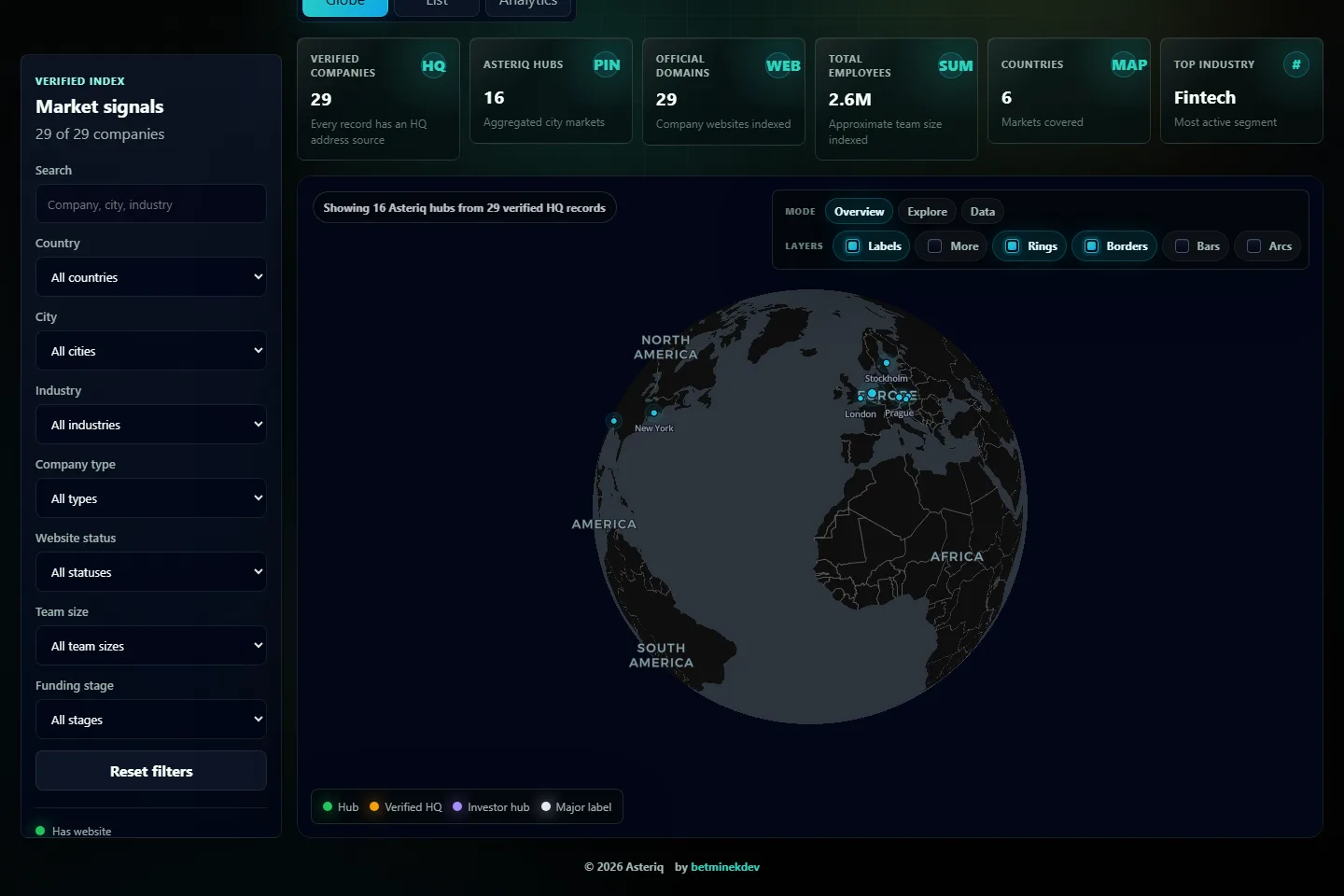Open the All countries dropdown
Viewport: 1344px width, 896px height.
(x=151, y=277)
